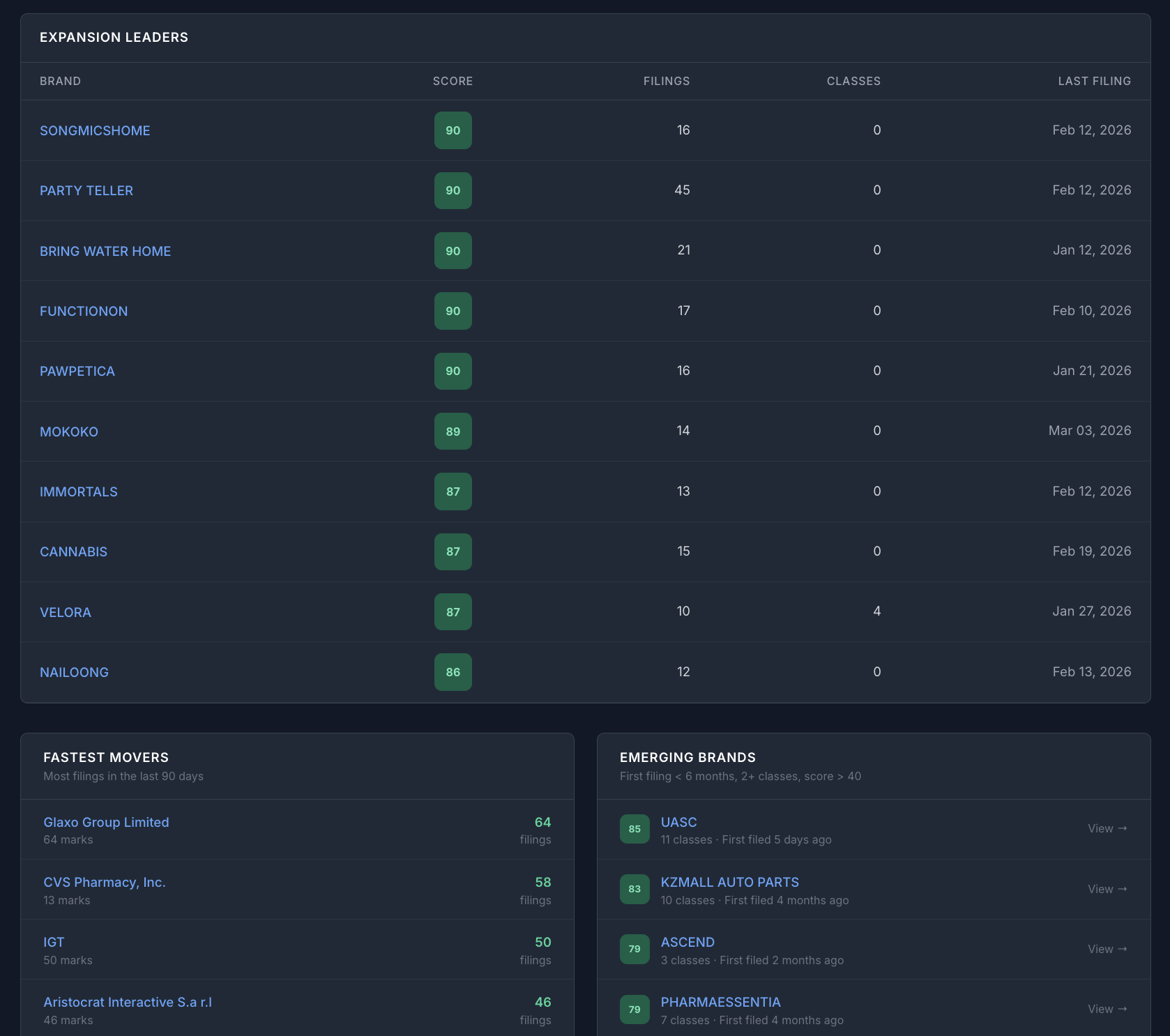Click the CLASSES column header
Image resolution: width=1170 pixels, height=1036 pixels.
853,81
